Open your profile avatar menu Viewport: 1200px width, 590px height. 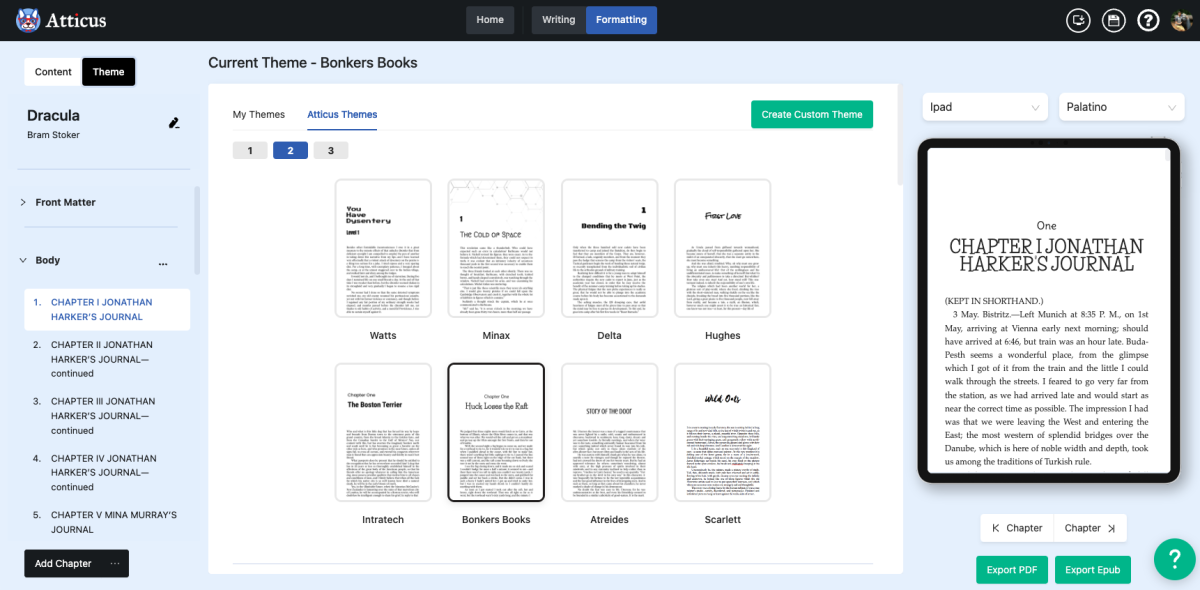1181,19
